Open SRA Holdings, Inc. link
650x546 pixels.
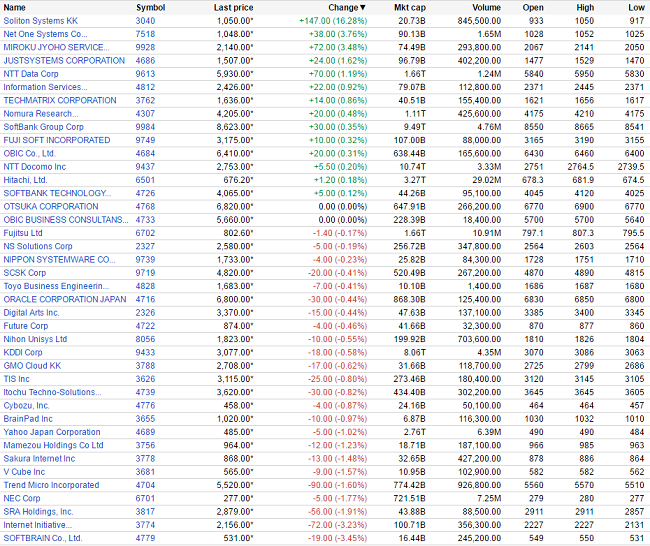tap(38, 512)
